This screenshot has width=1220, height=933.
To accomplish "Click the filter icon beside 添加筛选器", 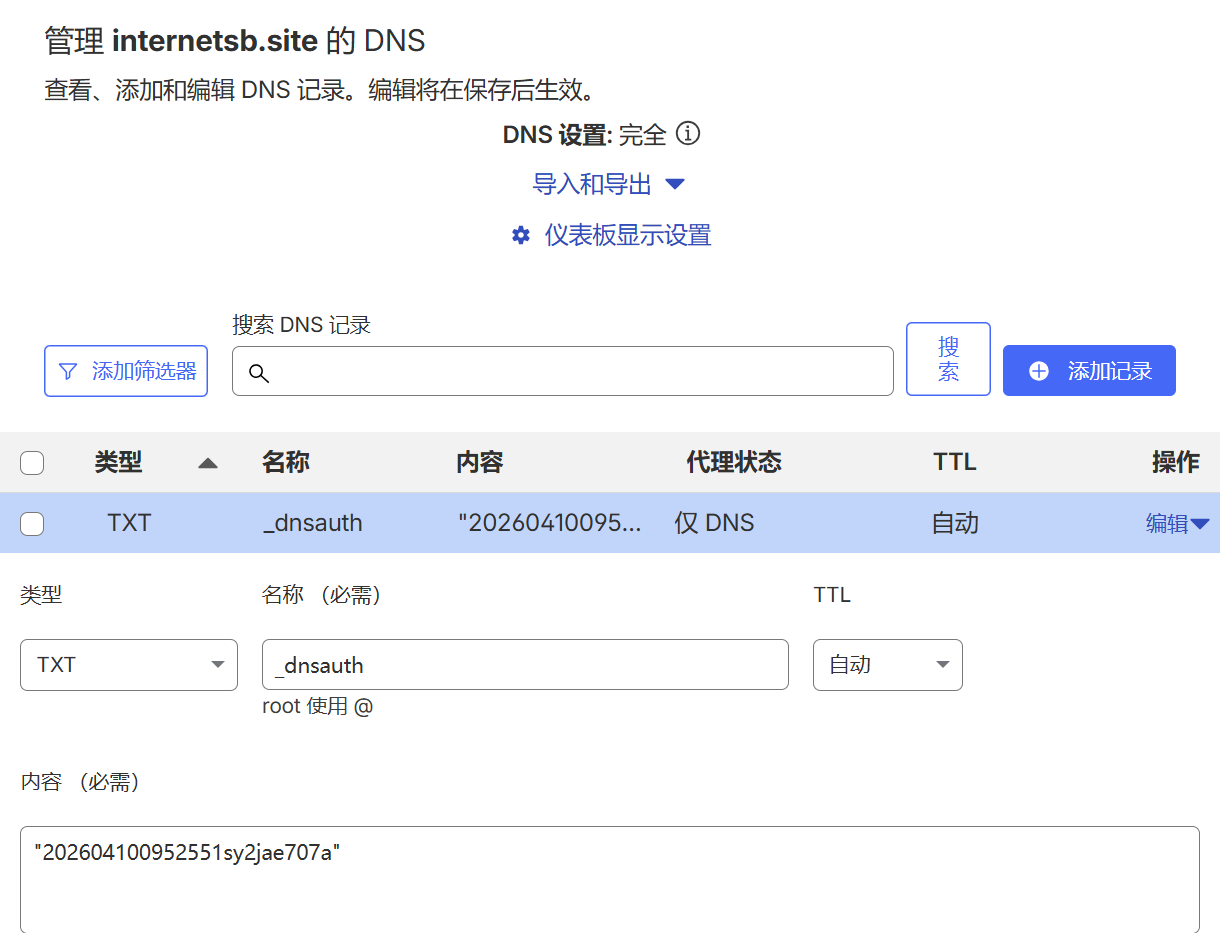I will pos(67,370).
